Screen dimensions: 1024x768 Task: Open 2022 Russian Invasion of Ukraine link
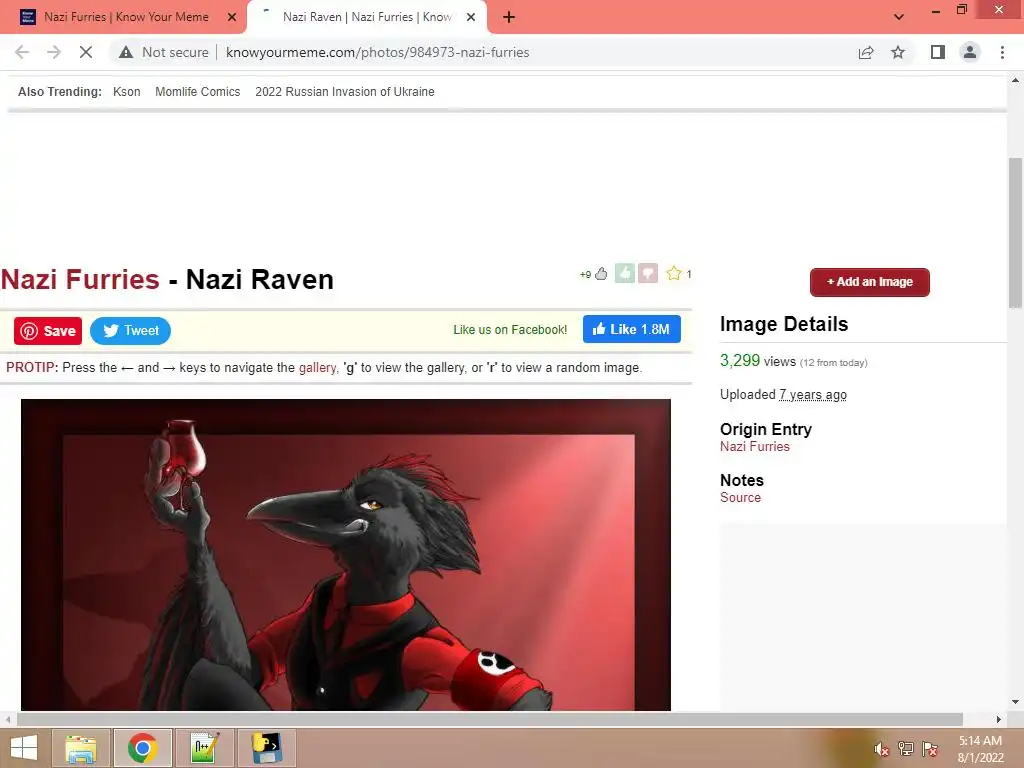tap(345, 91)
